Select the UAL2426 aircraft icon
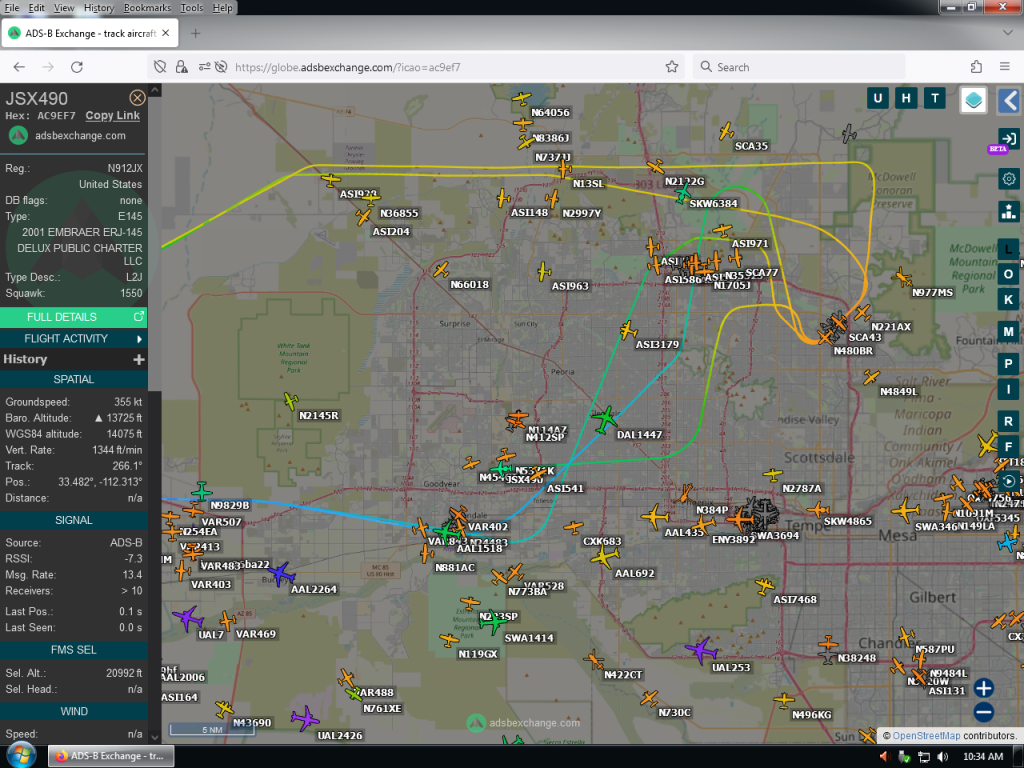The image size is (1024, 768). pos(305,718)
